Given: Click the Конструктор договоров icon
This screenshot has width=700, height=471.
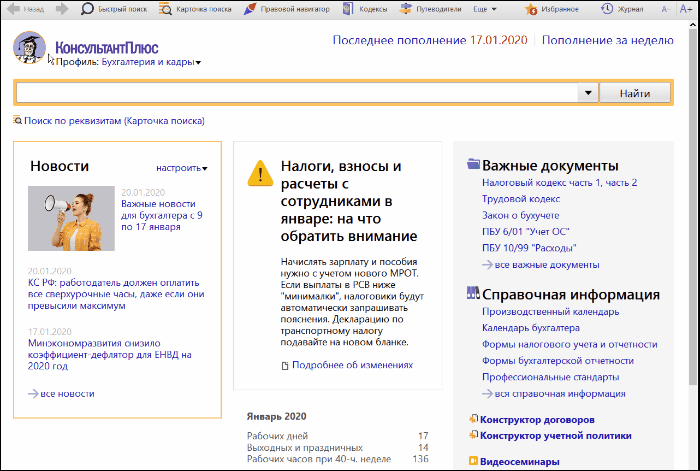Looking at the screenshot, I should click(474, 419).
